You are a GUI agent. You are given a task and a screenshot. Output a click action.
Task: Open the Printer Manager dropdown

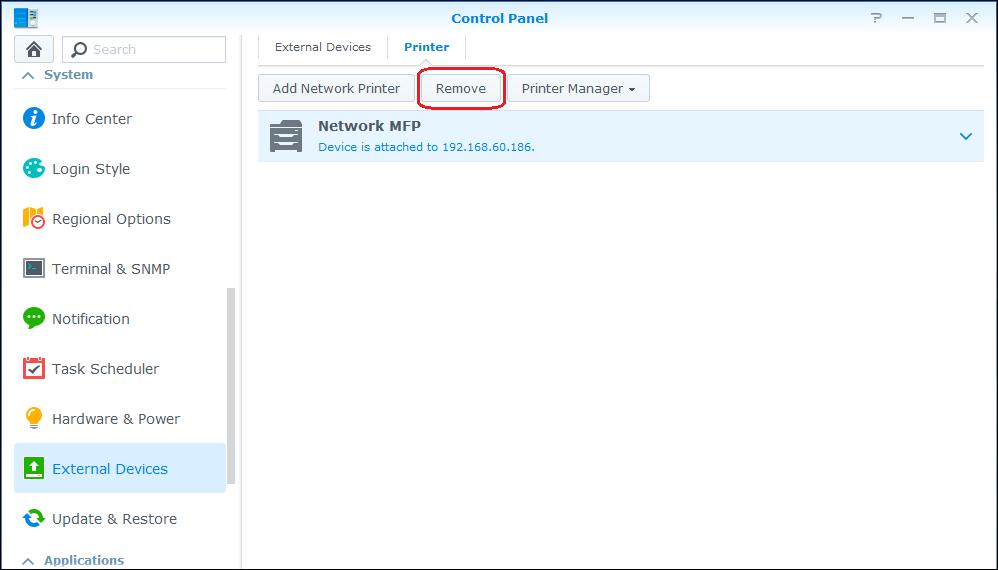click(x=578, y=88)
